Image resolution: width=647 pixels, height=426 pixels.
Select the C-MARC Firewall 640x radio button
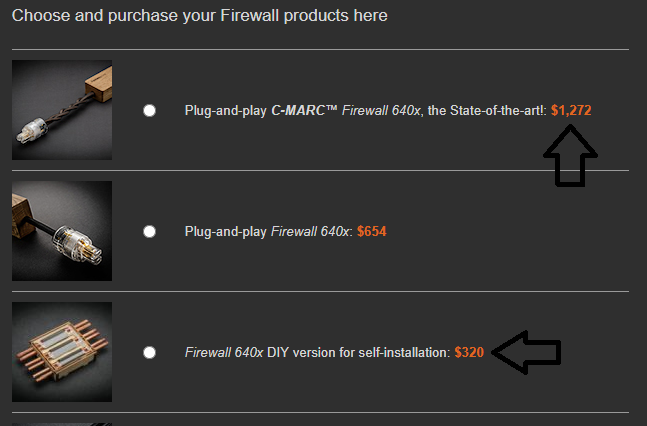coord(149,111)
